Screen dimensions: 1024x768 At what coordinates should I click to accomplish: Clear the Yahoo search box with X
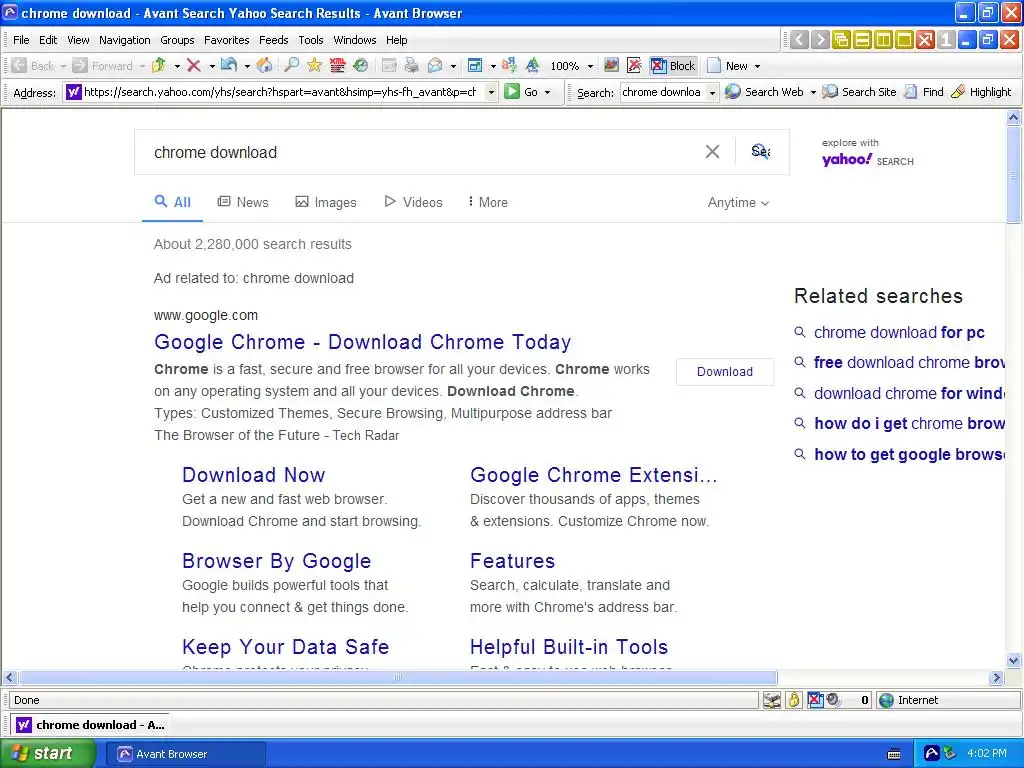(712, 152)
